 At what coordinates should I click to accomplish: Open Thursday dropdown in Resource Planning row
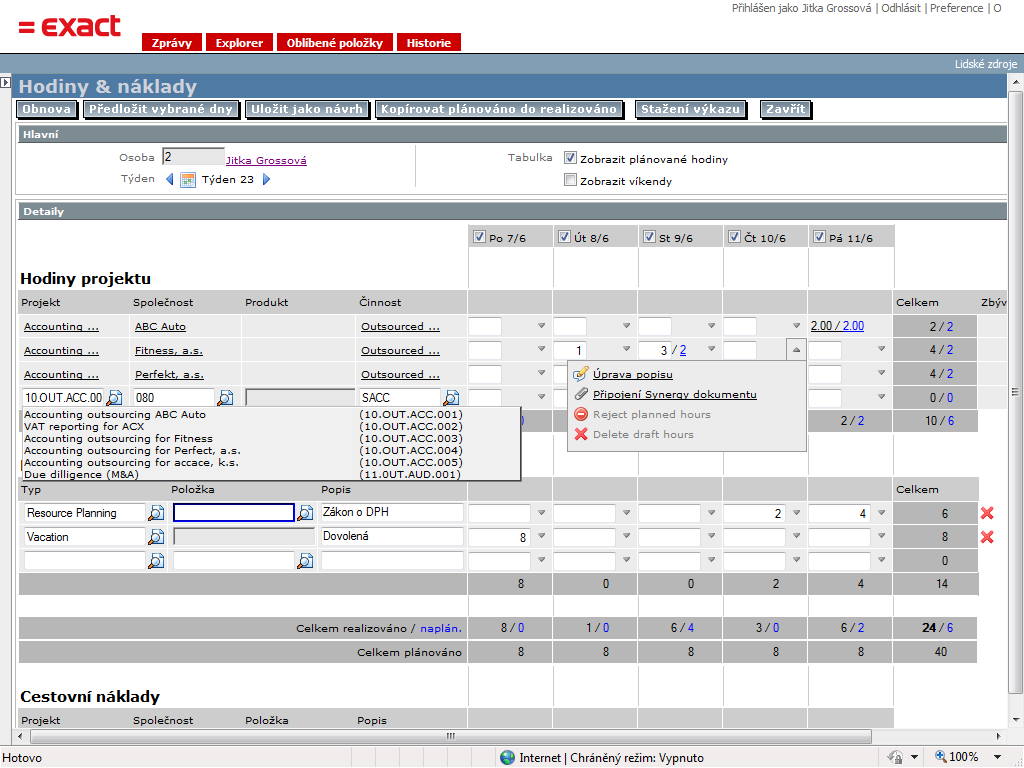[x=796, y=513]
